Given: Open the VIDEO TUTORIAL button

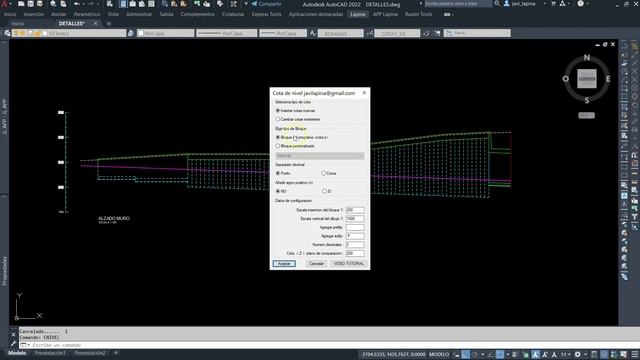Looking at the screenshot, I should 349,264.
